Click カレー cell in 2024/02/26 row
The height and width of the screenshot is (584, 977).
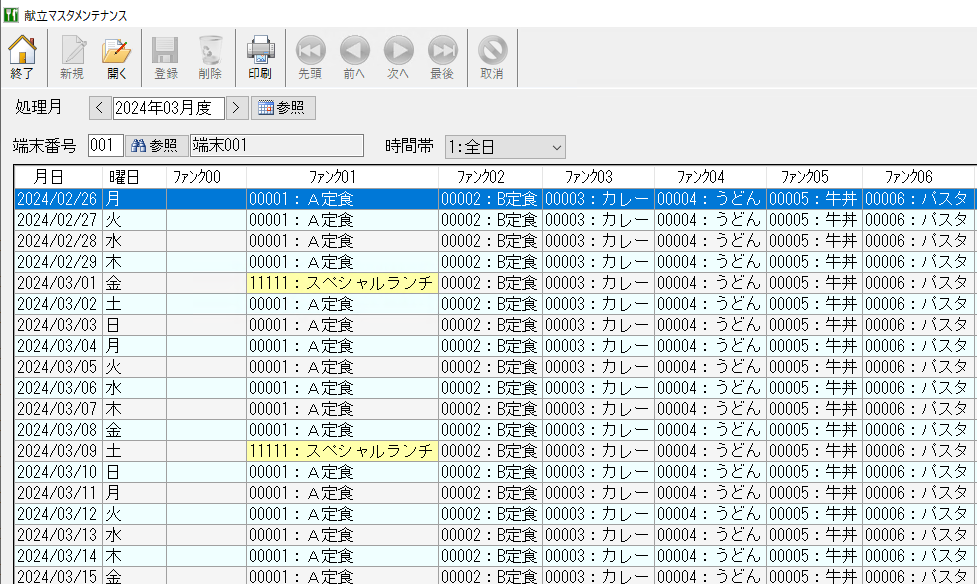coord(598,199)
